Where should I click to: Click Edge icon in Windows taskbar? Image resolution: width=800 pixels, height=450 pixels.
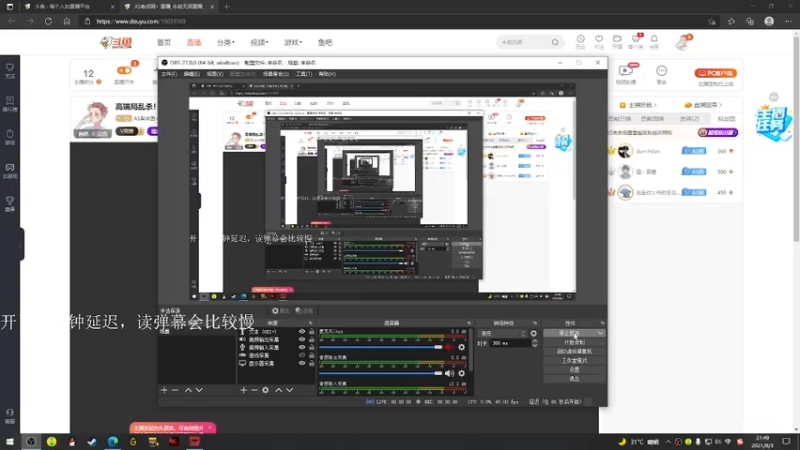pos(113,441)
